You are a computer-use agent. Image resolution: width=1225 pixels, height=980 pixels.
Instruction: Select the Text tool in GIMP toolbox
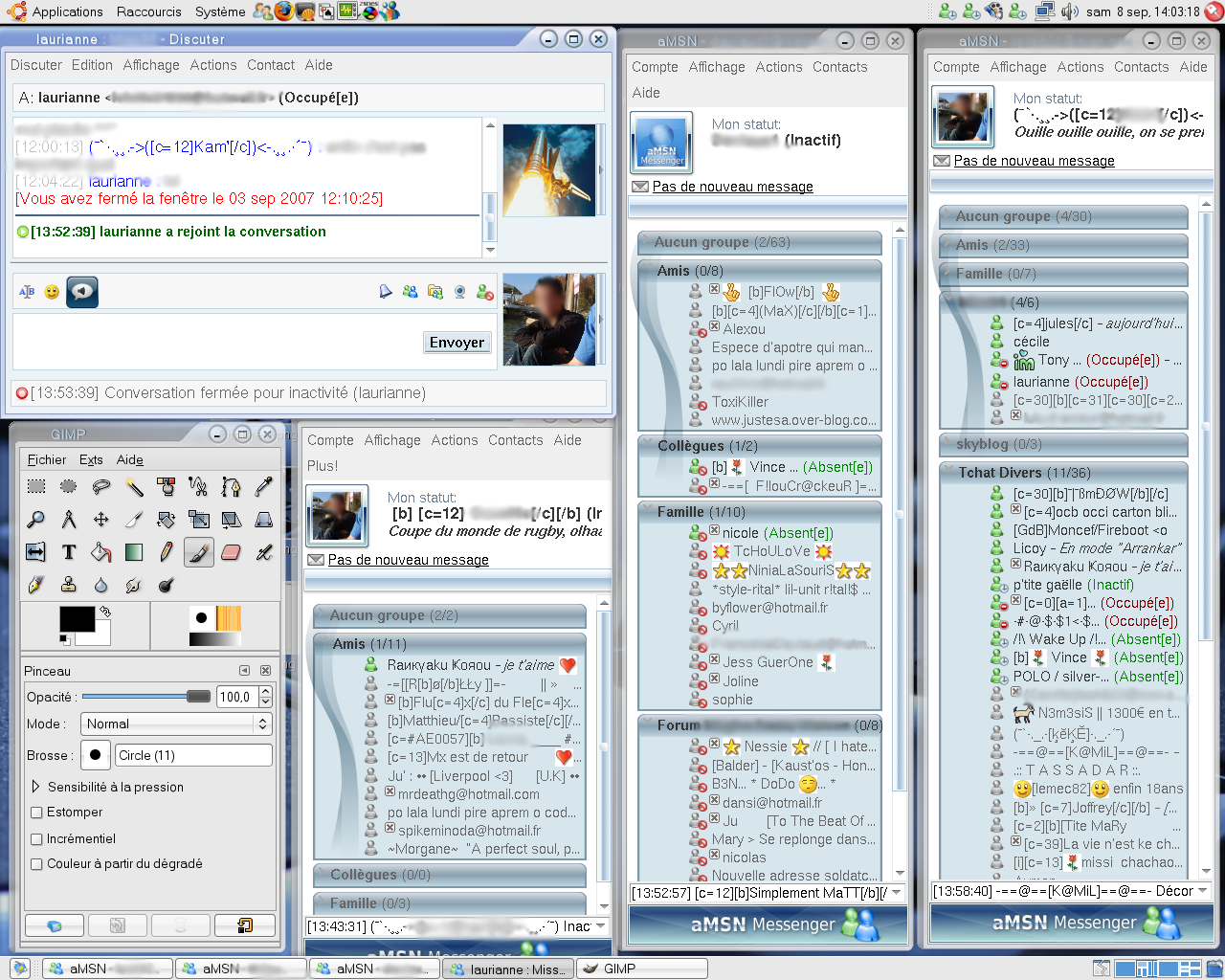pyautogui.click(x=69, y=552)
